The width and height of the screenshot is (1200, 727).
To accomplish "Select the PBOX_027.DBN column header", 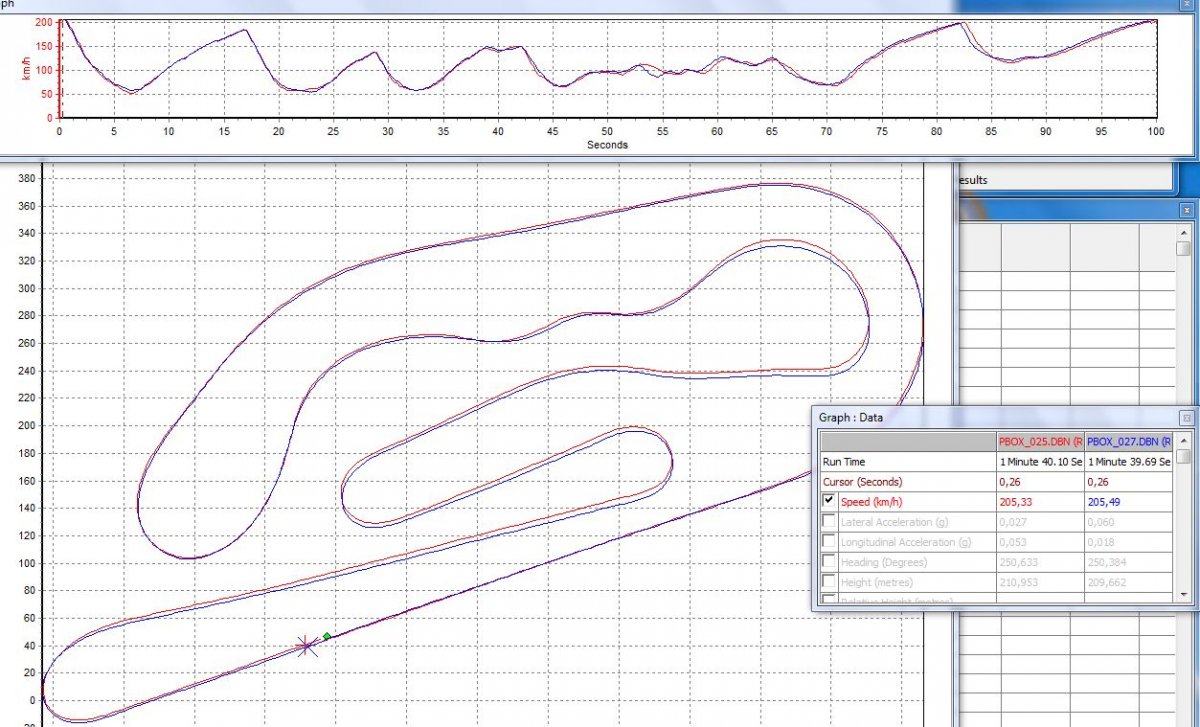I will (1129, 441).
